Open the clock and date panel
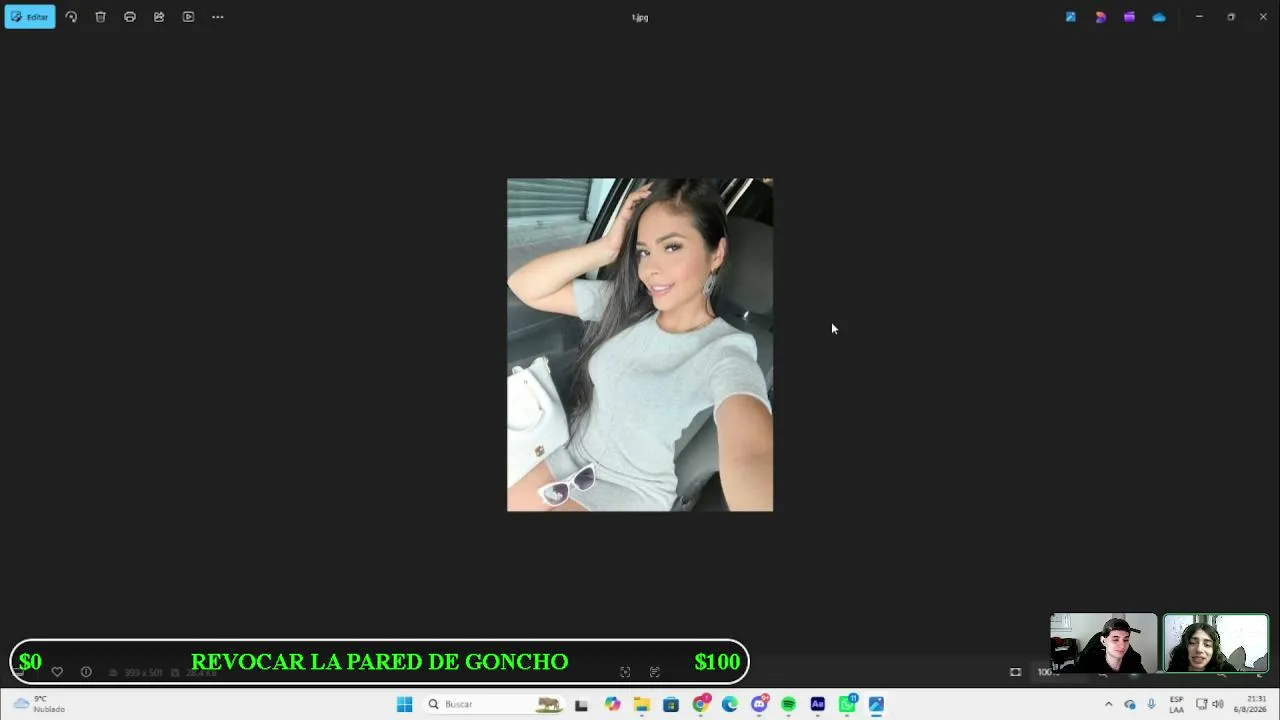Image resolution: width=1280 pixels, height=720 pixels. (1251, 704)
